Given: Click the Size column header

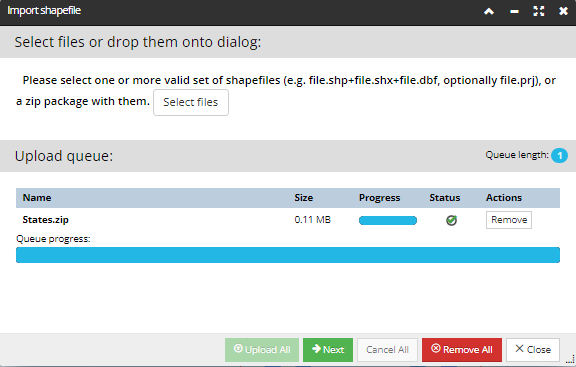Looking at the screenshot, I should pos(303,198).
